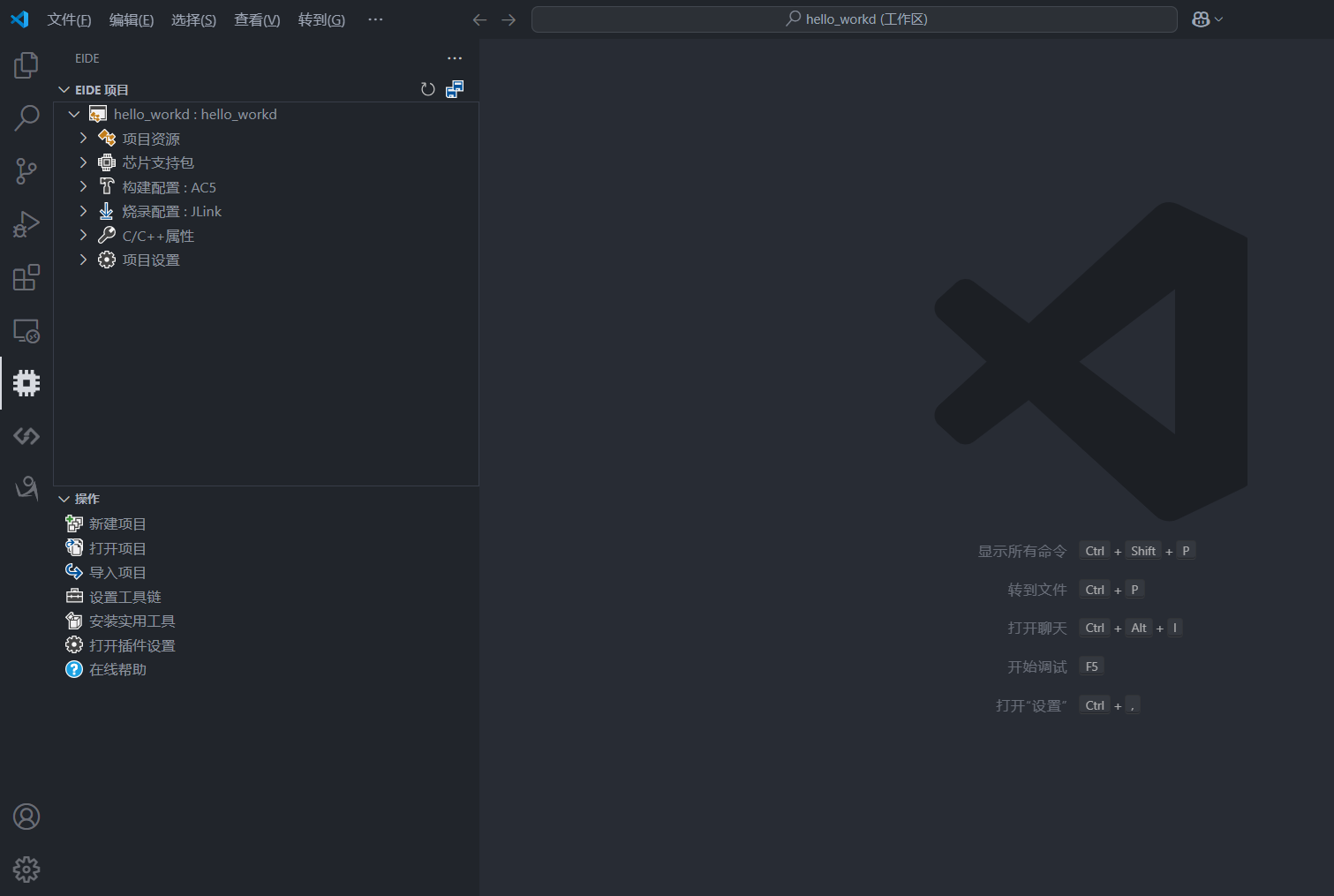Open Run and Debug view
The width and height of the screenshot is (1334, 896).
click(x=26, y=224)
